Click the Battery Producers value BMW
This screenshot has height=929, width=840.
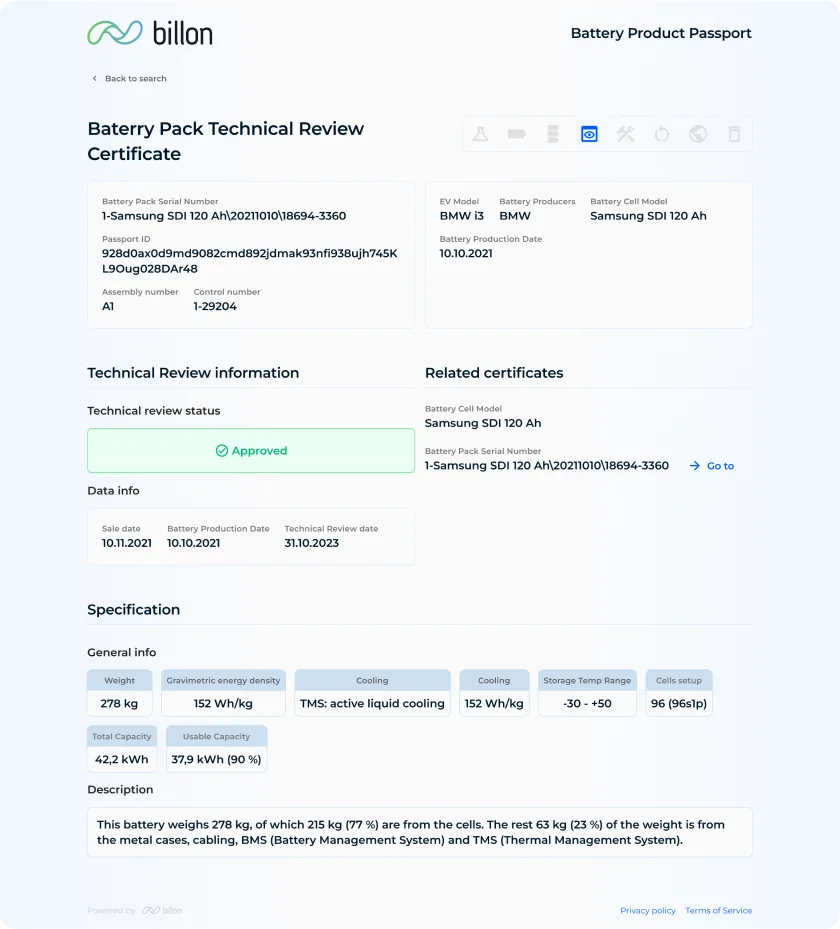coord(515,216)
